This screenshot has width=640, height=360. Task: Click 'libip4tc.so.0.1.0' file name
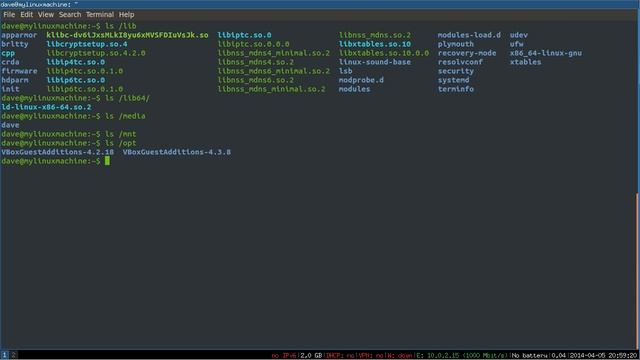point(84,71)
